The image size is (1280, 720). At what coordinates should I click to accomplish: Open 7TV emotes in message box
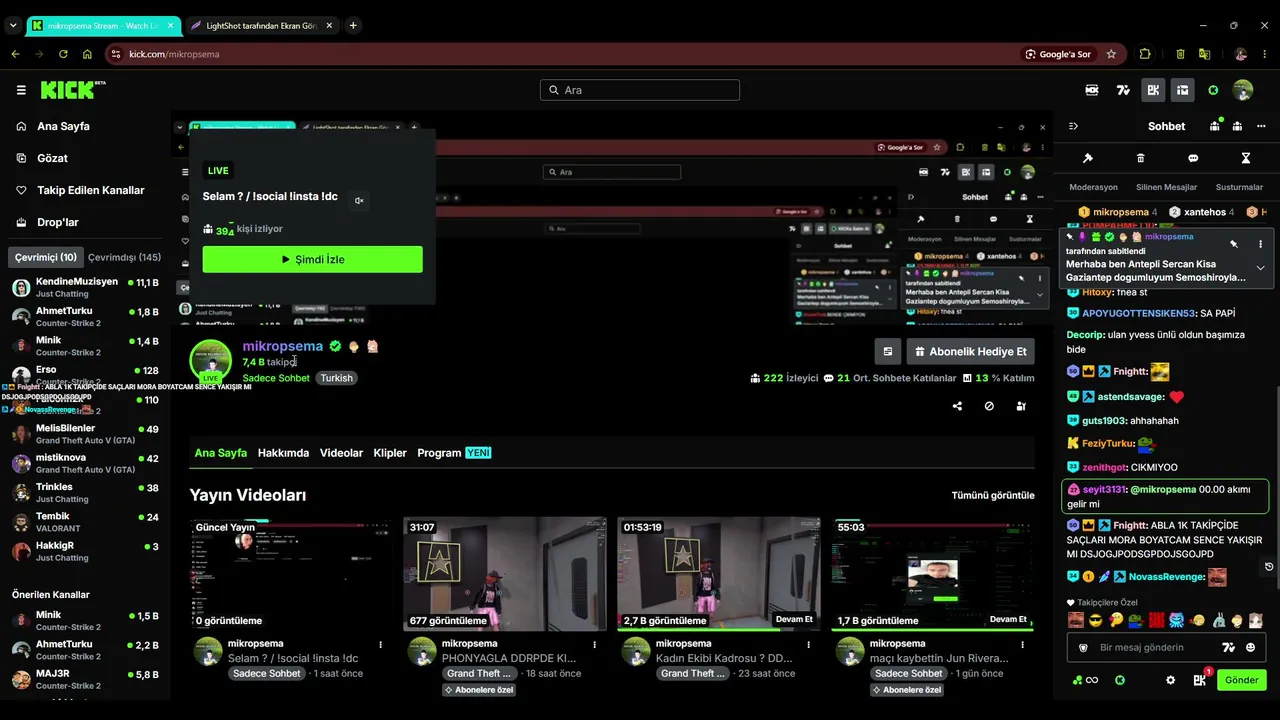1229,648
